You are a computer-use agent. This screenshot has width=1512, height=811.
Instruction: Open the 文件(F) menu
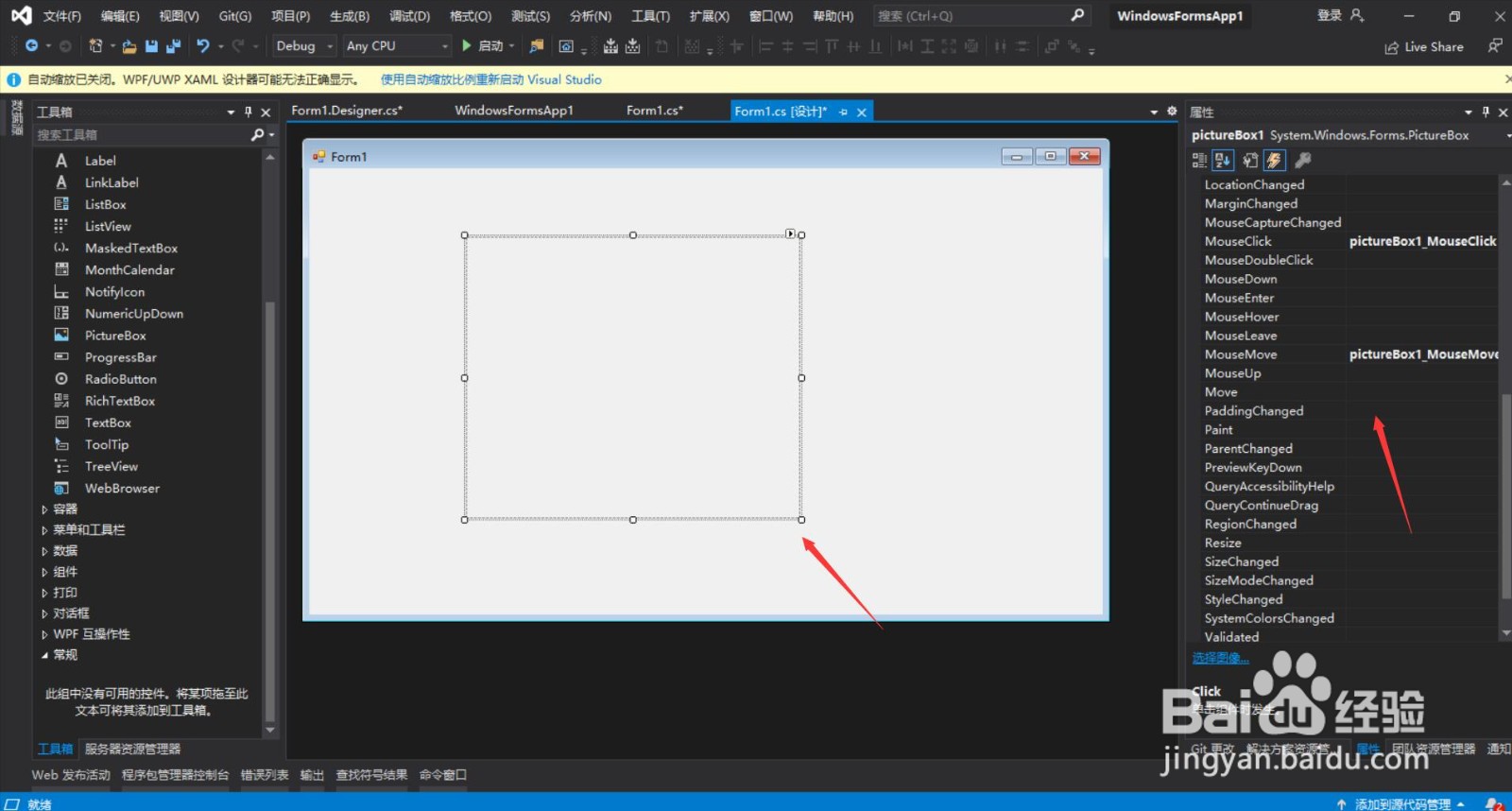pyautogui.click(x=62, y=16)
